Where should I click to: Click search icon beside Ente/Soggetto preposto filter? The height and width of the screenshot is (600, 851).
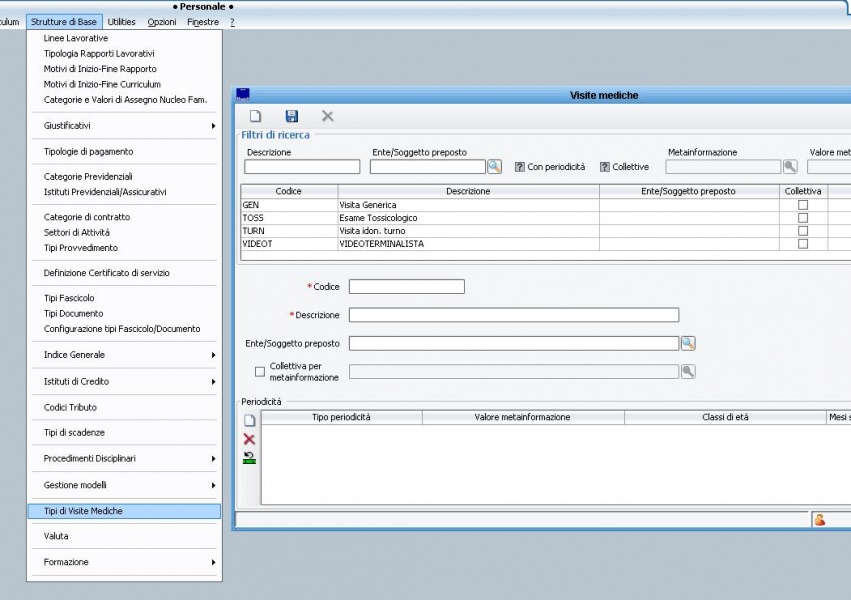(494, 167)
